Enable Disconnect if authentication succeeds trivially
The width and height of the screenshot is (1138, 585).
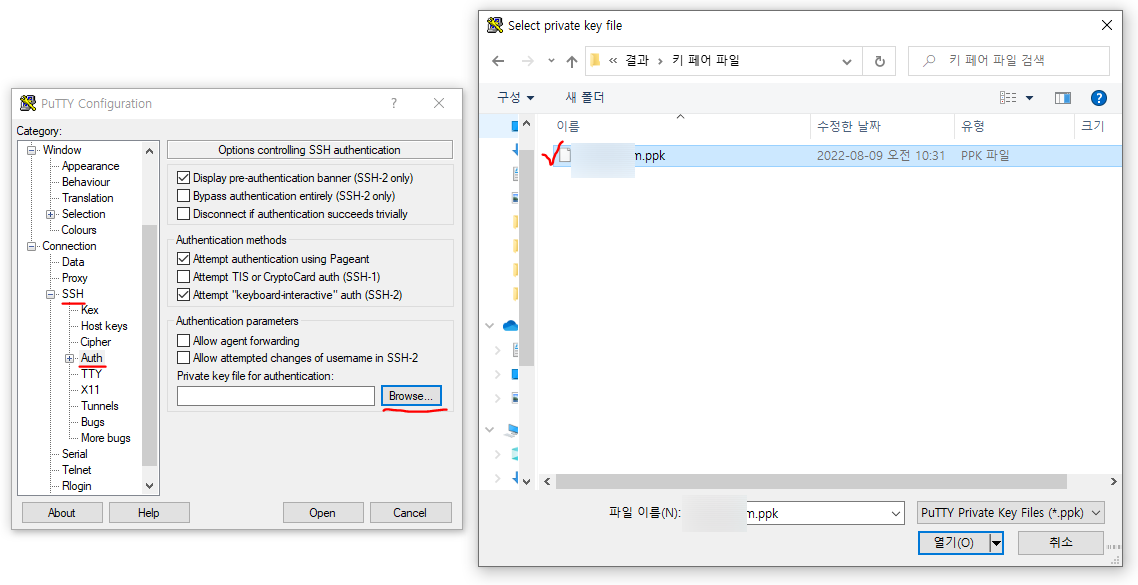184,214
